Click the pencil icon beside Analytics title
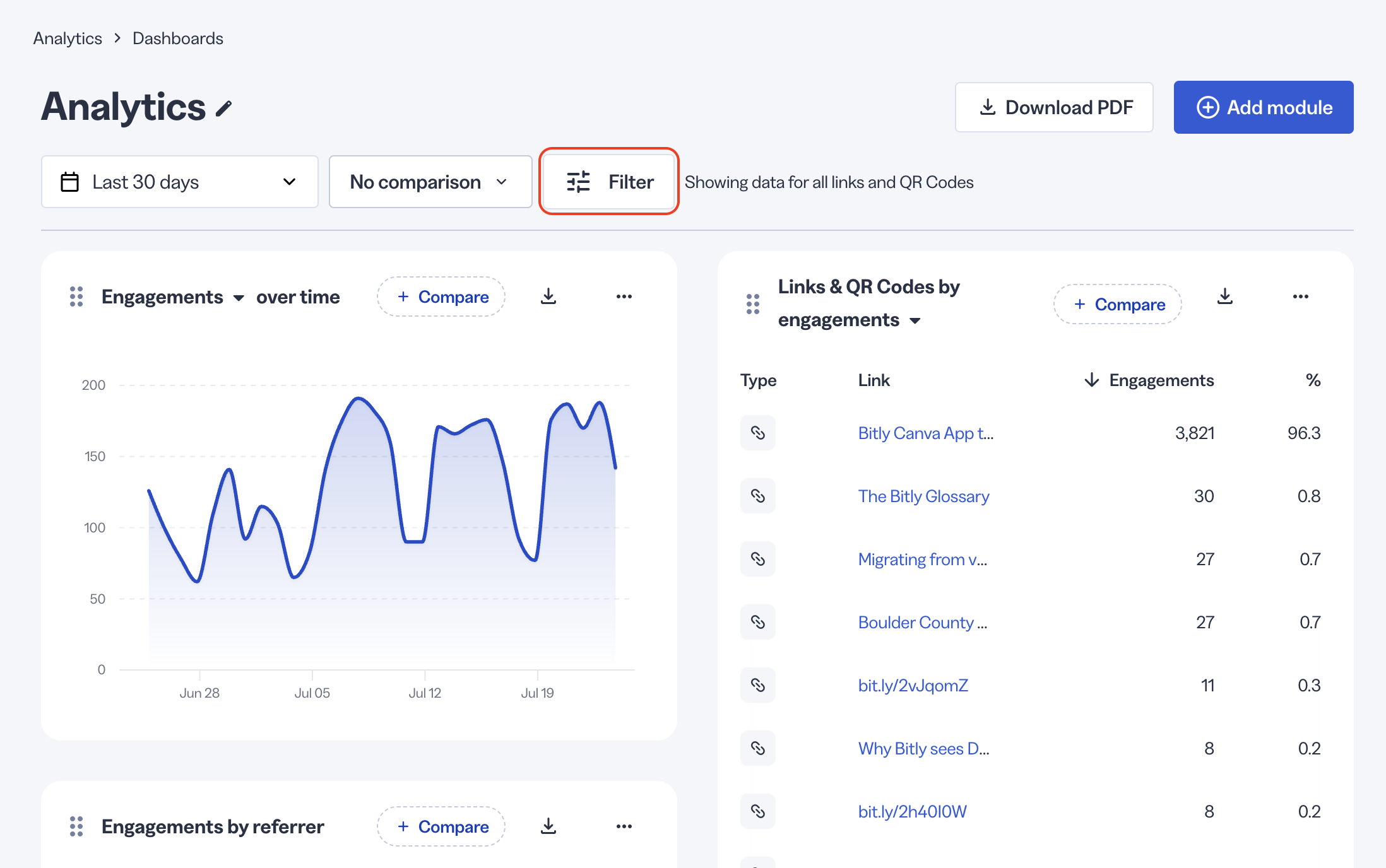This screenshot has width=1386, height=868. click(224, 108)
